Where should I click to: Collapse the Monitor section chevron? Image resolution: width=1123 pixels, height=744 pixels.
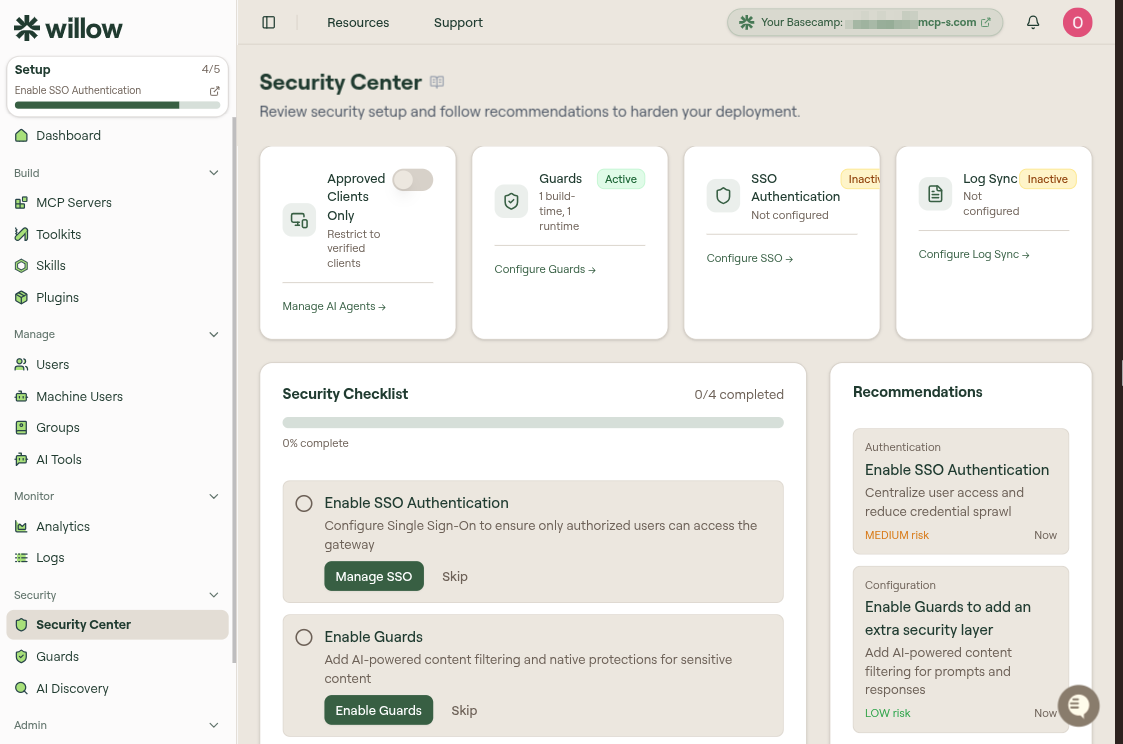213,496
